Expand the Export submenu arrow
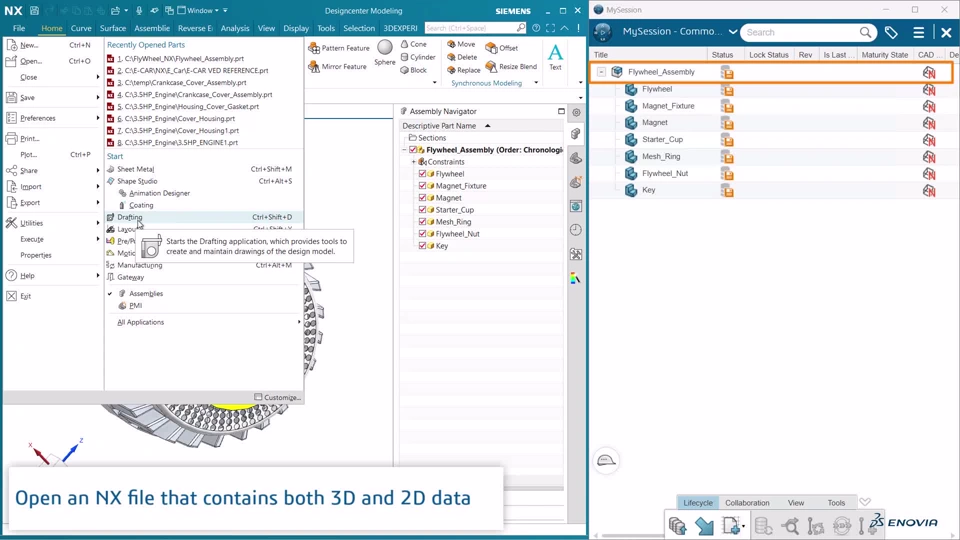 tap(97, 203)
